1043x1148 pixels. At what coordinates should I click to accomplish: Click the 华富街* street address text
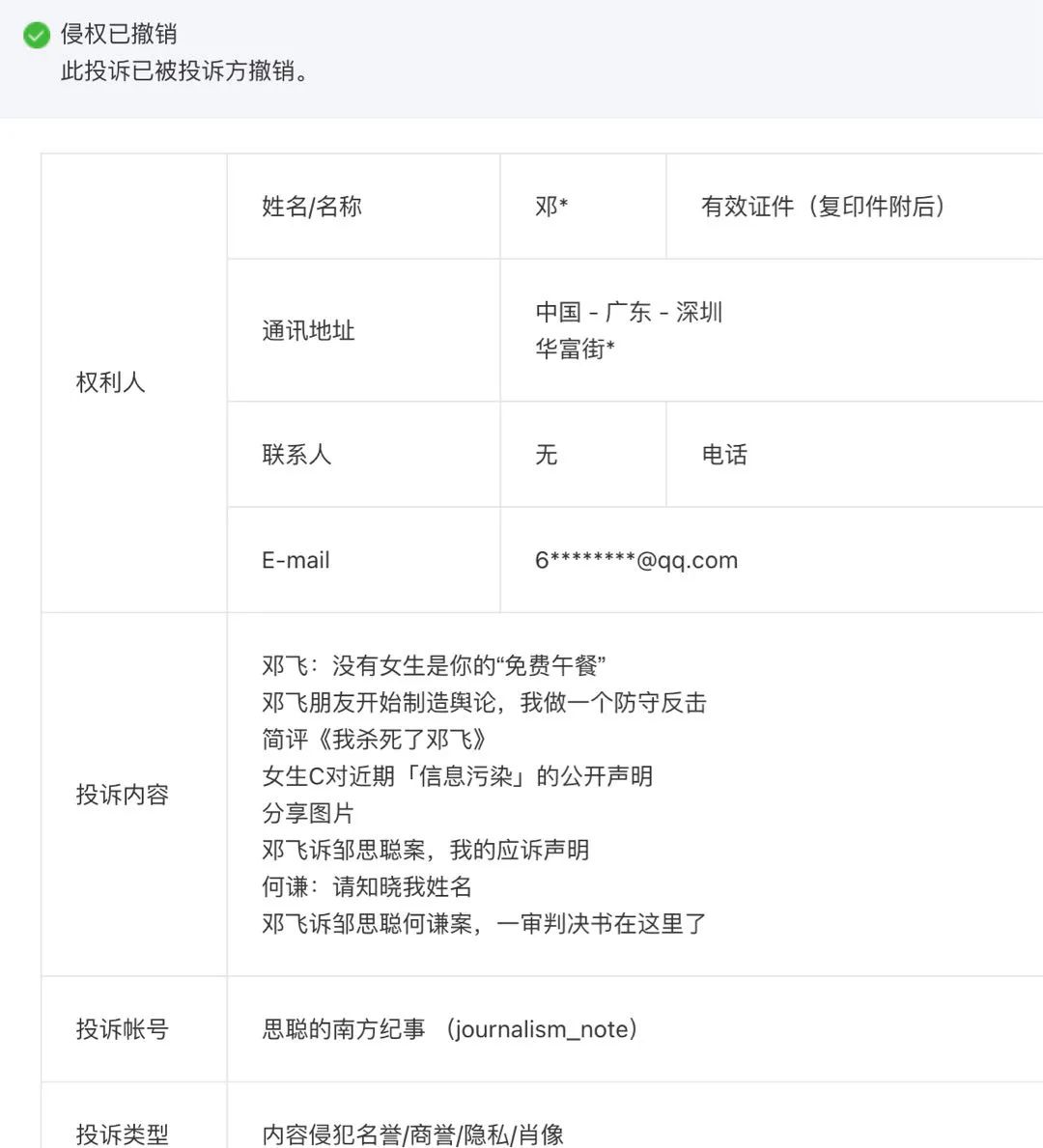[576, 349]
